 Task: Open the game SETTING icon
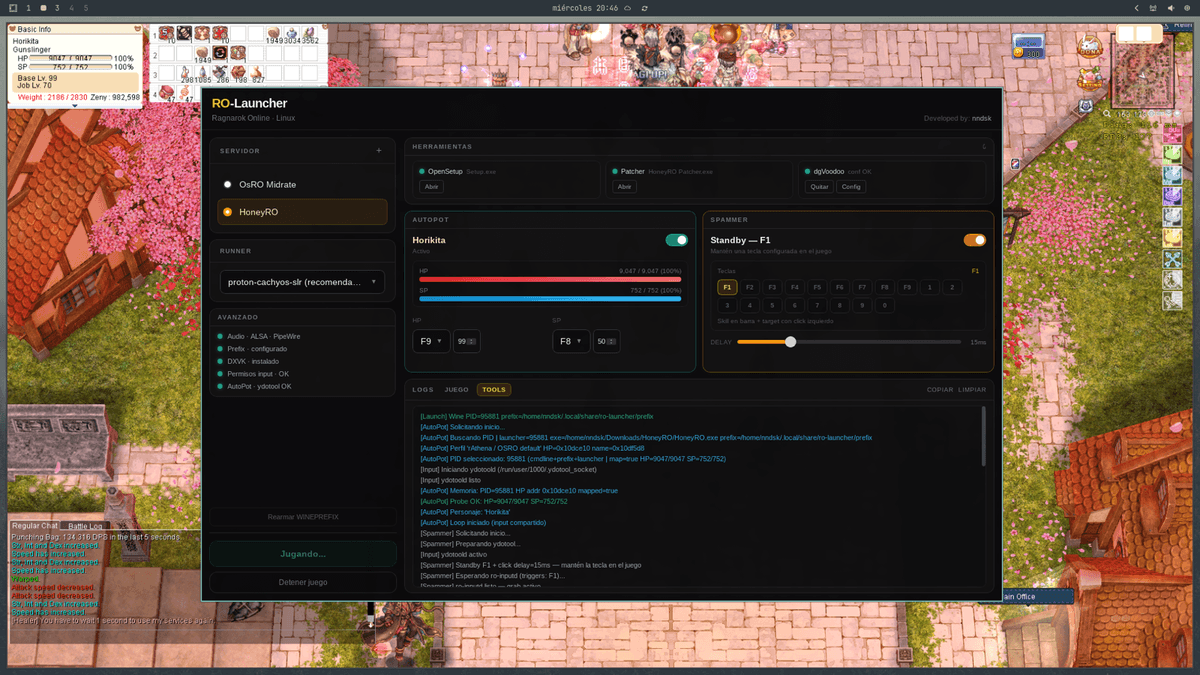[1090, 80]
